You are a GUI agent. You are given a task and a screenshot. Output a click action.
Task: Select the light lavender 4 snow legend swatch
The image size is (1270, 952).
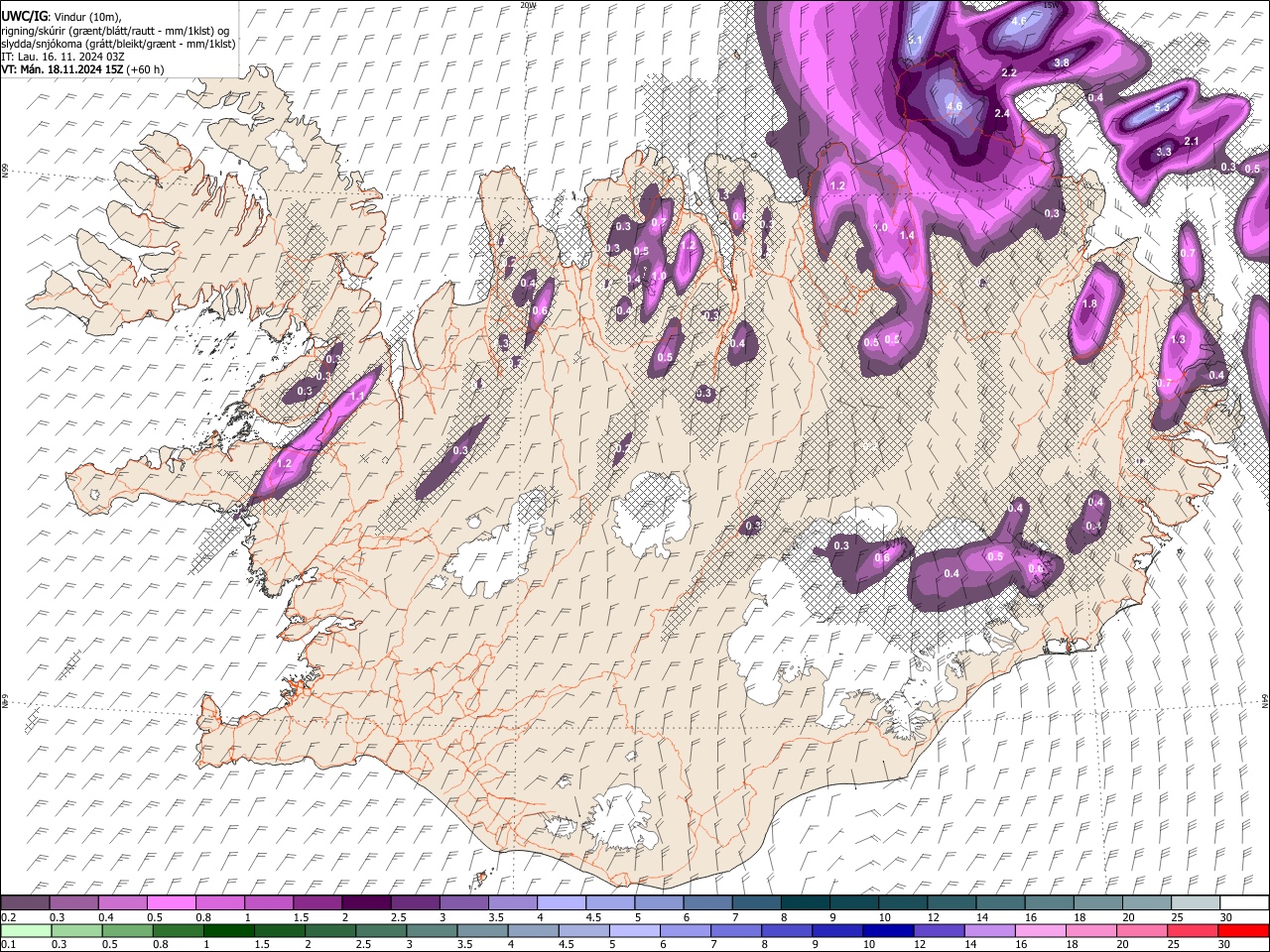pyautogui.click(x=562, y=903)
